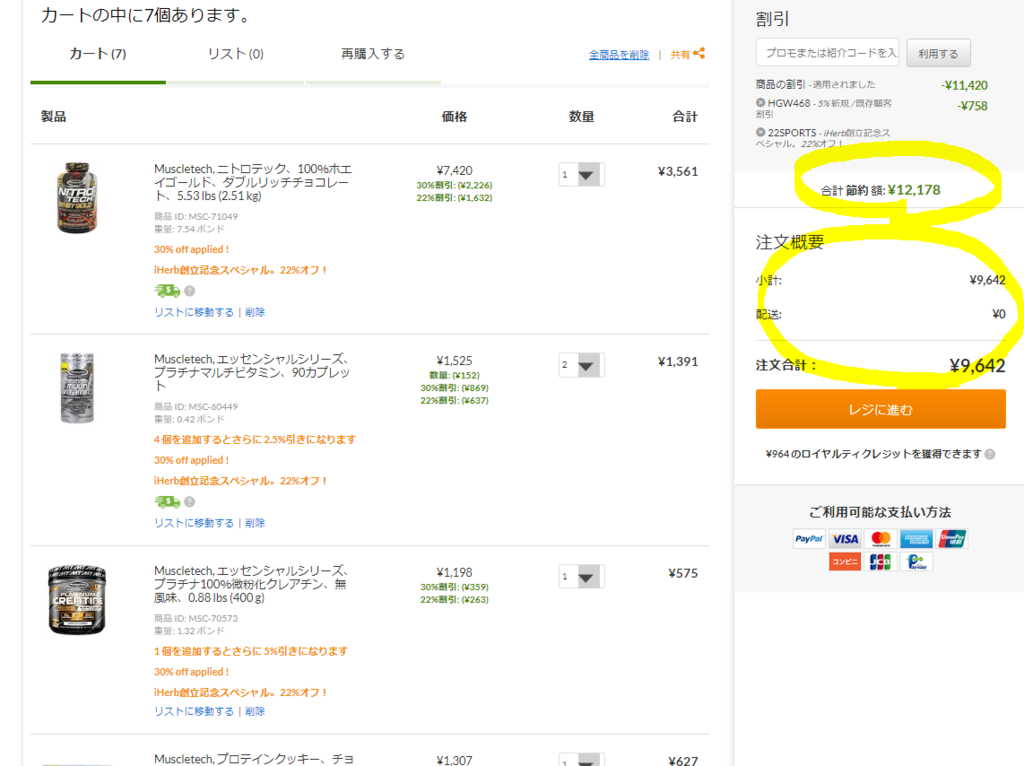The height and width of the screenshot is (766, 1024).
Task: Click '1個を追加するとさらに 5%引きになります' text
Action: [251, 651]
